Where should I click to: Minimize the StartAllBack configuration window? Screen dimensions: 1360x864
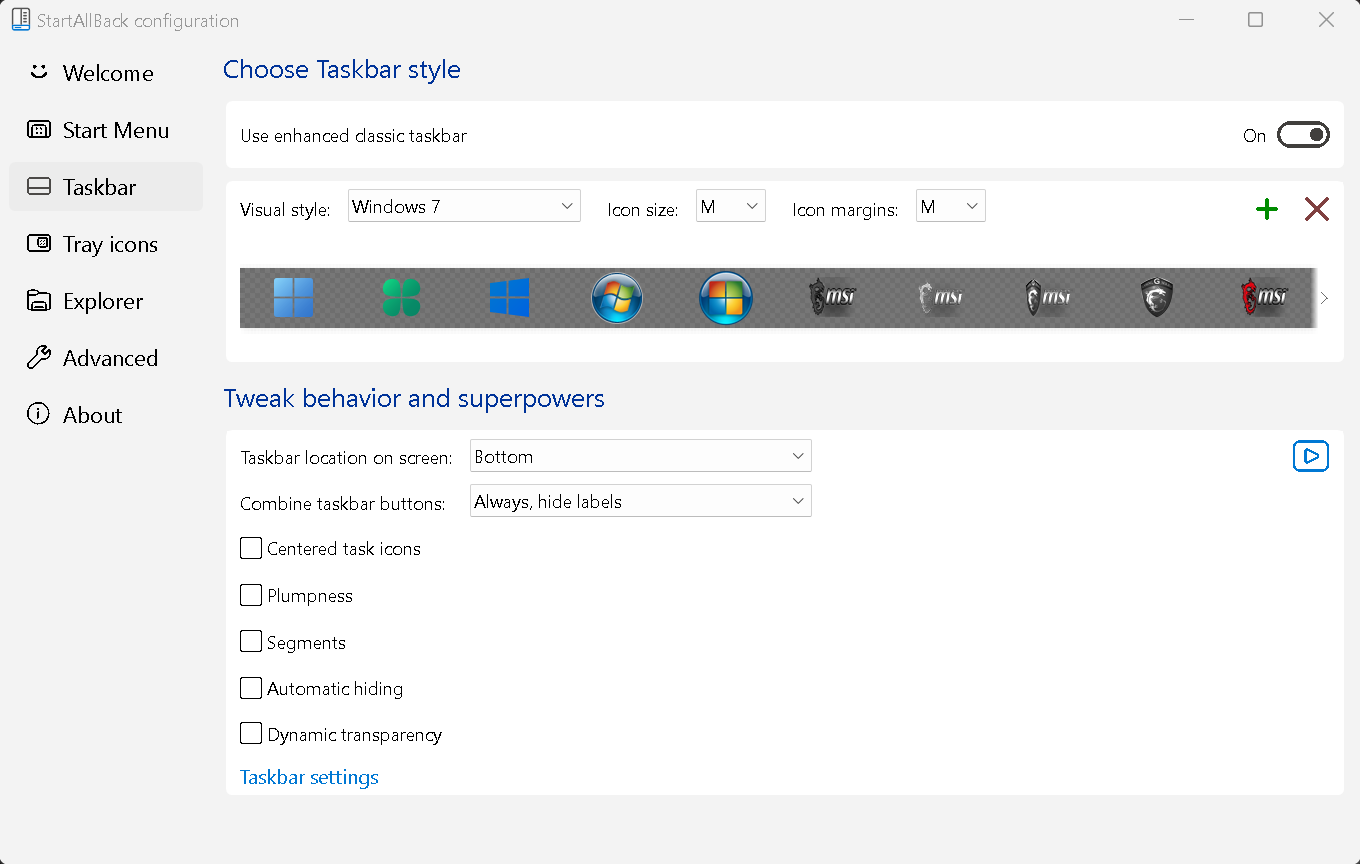(x=1186, y=20)
